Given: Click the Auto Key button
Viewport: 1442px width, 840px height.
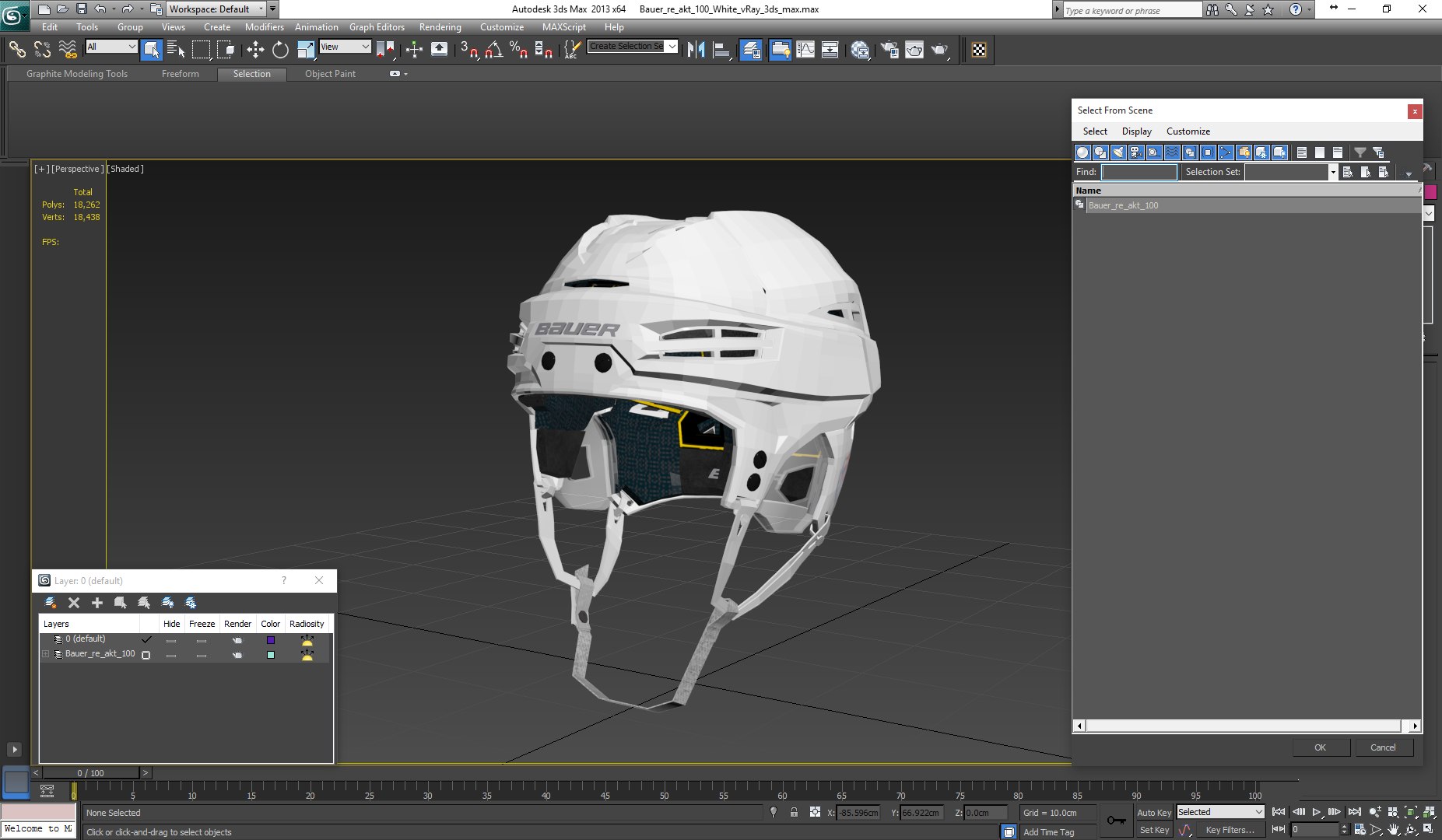Looking at the screenshot, I should click(x=1153, y=813).
